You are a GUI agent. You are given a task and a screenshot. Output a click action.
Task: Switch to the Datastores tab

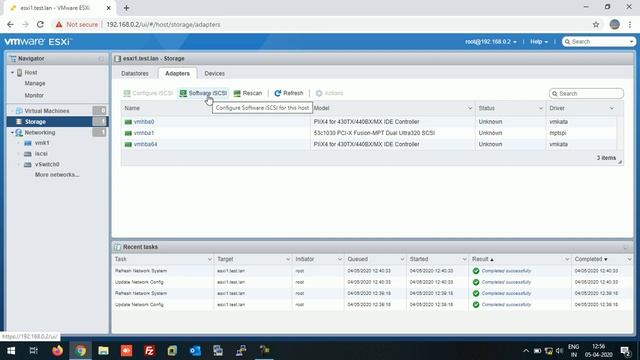tap(135, 73)
